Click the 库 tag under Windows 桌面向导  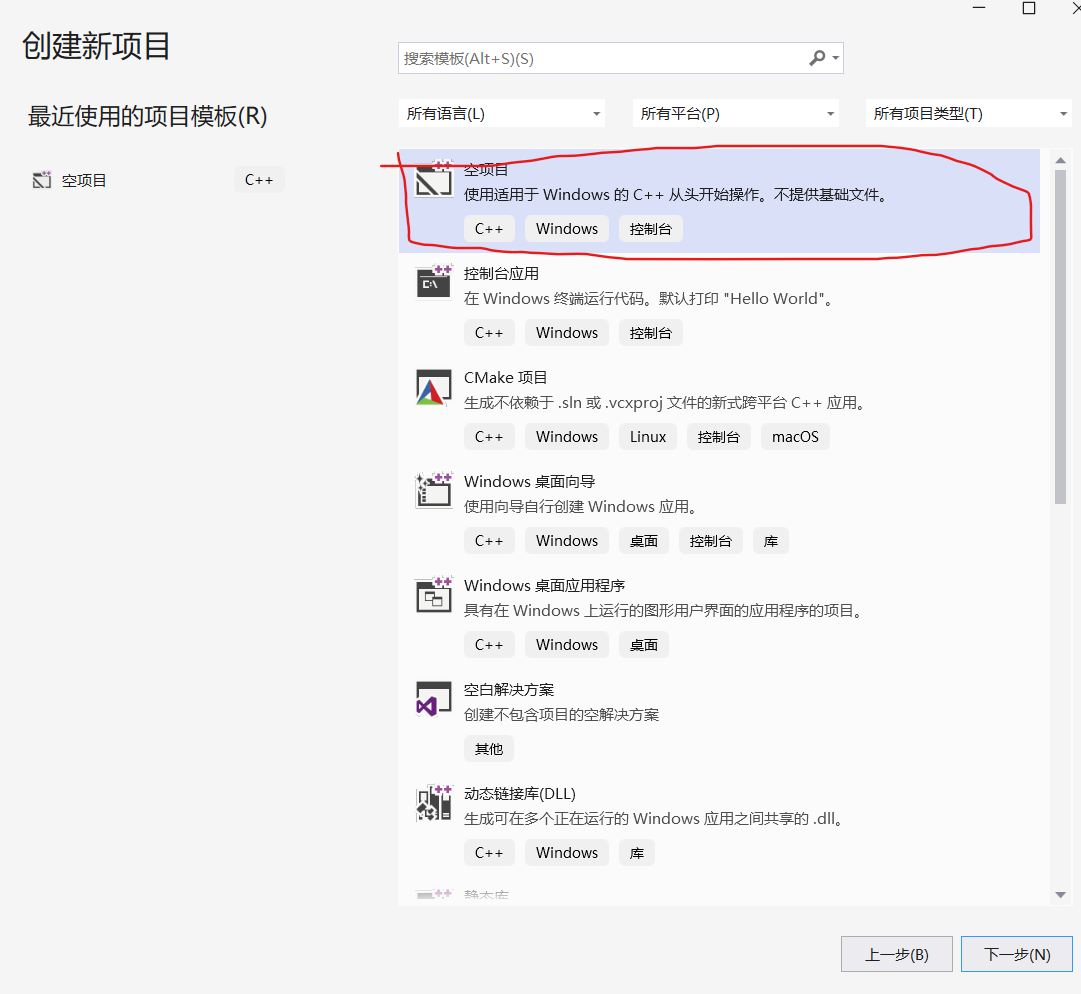tap(771, 541)
